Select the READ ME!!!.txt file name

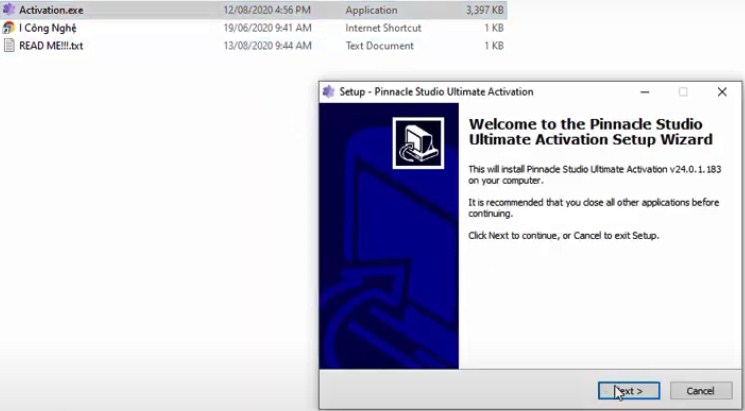click(x=51, y=46)
